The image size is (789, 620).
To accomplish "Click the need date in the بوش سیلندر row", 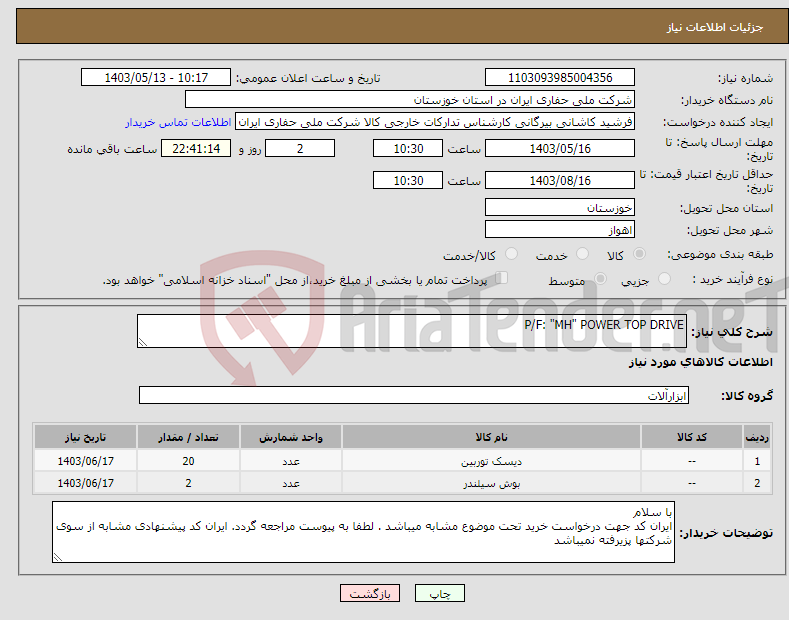I will [x=86, y=483].
